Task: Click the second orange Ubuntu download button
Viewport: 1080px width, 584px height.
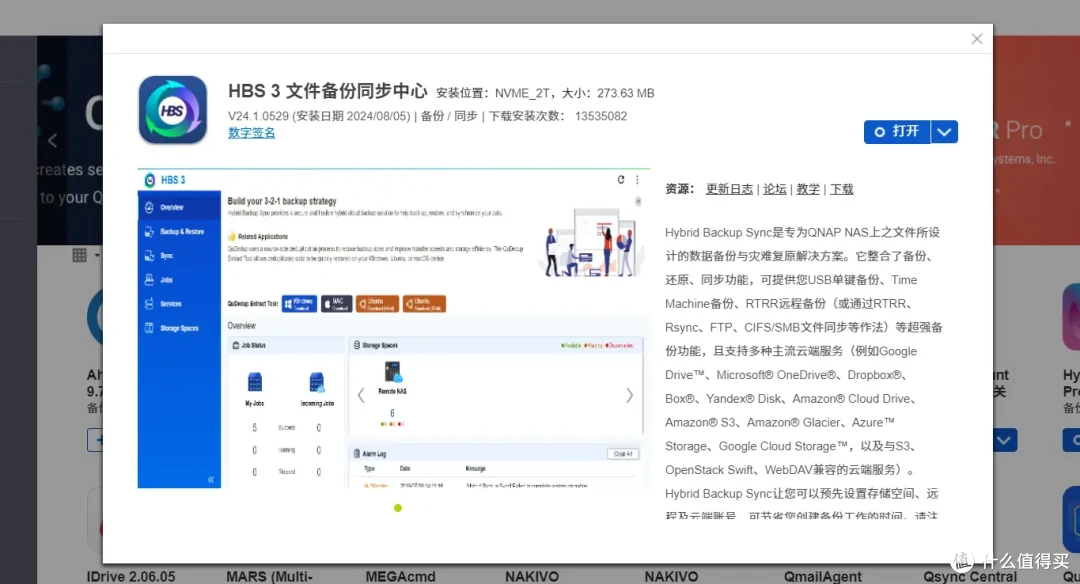Action: pos(424,304)
